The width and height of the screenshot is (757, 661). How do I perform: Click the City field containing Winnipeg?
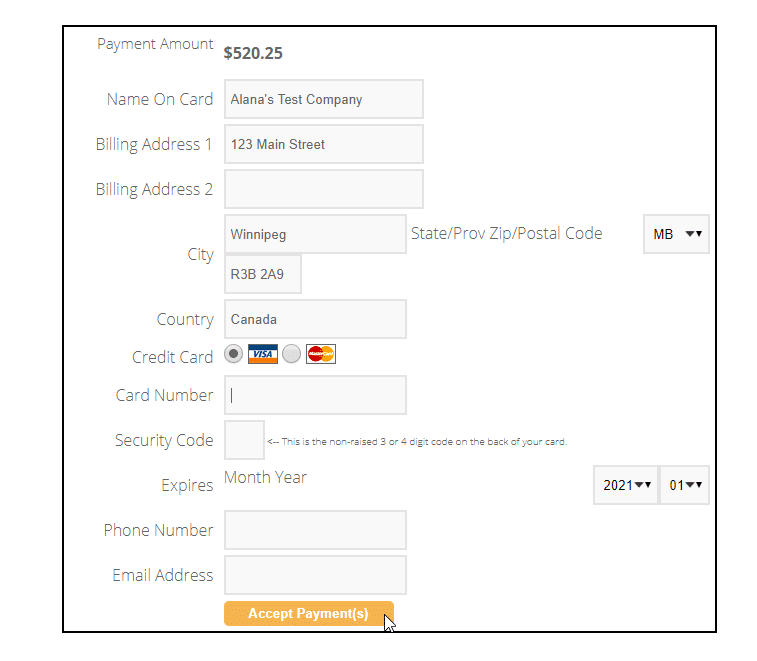click(315, 234)
